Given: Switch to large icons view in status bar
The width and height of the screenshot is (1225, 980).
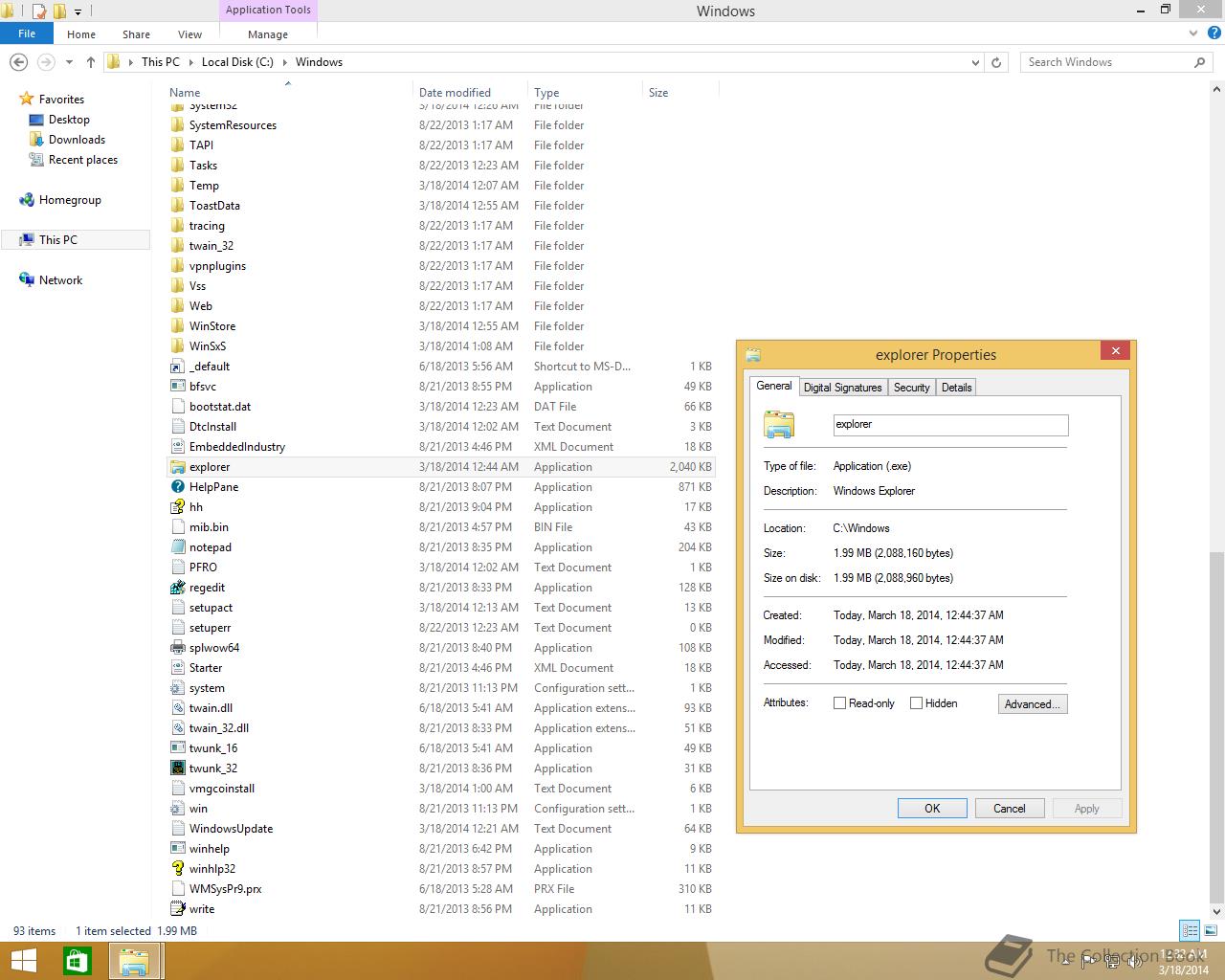Looking at the screenshot, I should 1210,930.
